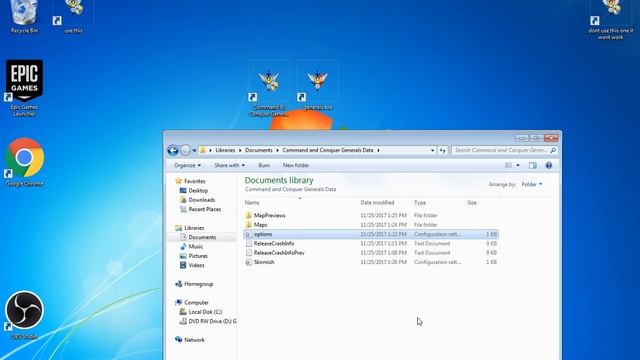Open Pictures library in navigation pane

tap(194, 256)
